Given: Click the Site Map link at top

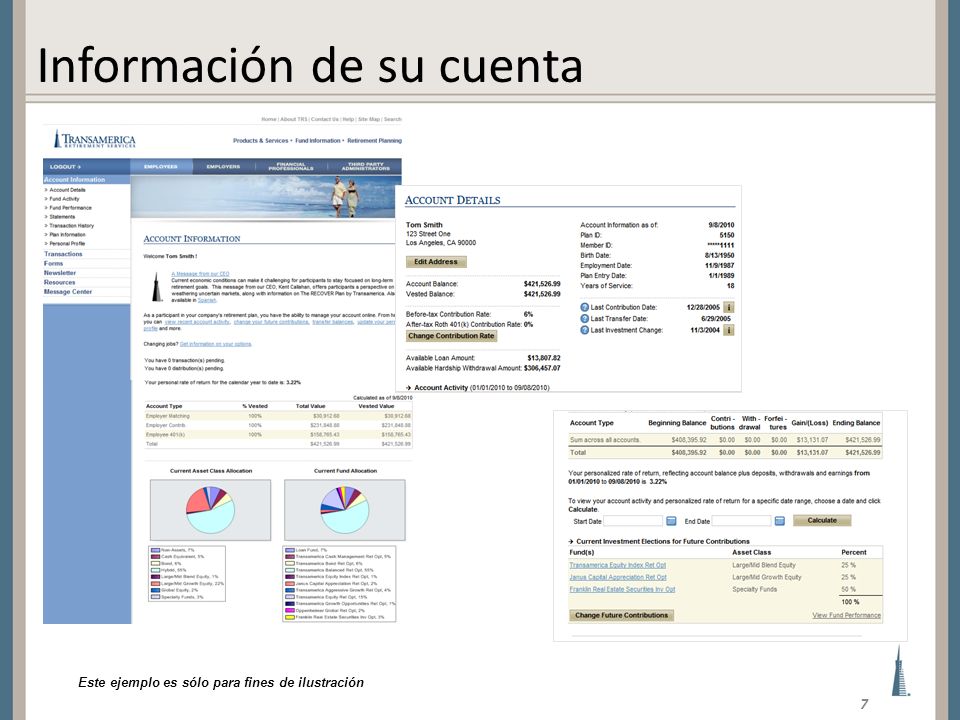Looking at the screenshot, I should [x=369, y=119].
